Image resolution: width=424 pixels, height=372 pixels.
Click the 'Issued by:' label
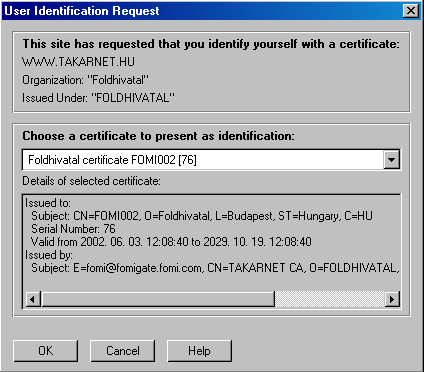pyautogui.click(x=49, y=255)
